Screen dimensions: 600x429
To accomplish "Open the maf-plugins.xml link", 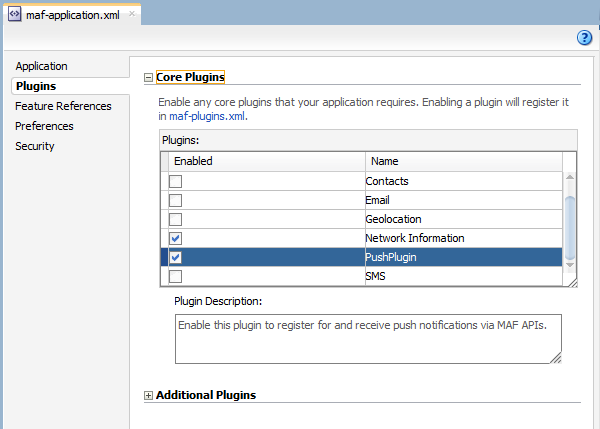I will point(207,116).
